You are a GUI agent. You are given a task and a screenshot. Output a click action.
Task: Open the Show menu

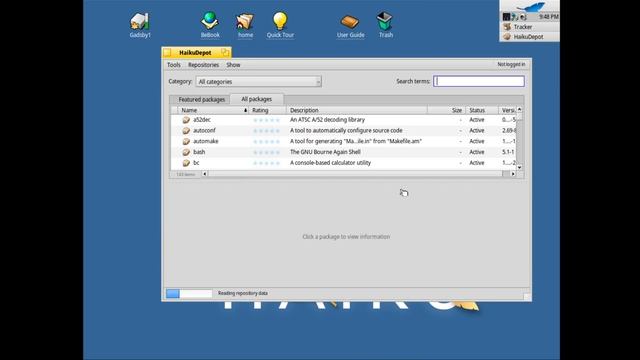click(x=233, y=65)
